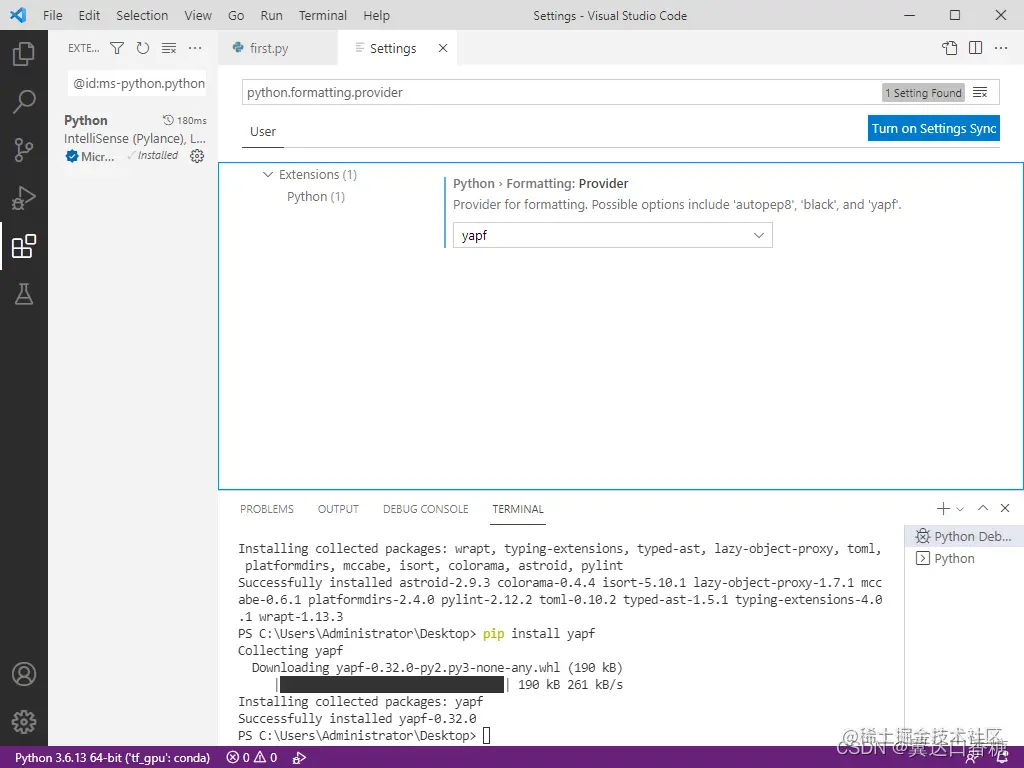Viewport: 1024px width, 768px height.
Task: Open the Manage gear in activity bar
Action: 24,722
